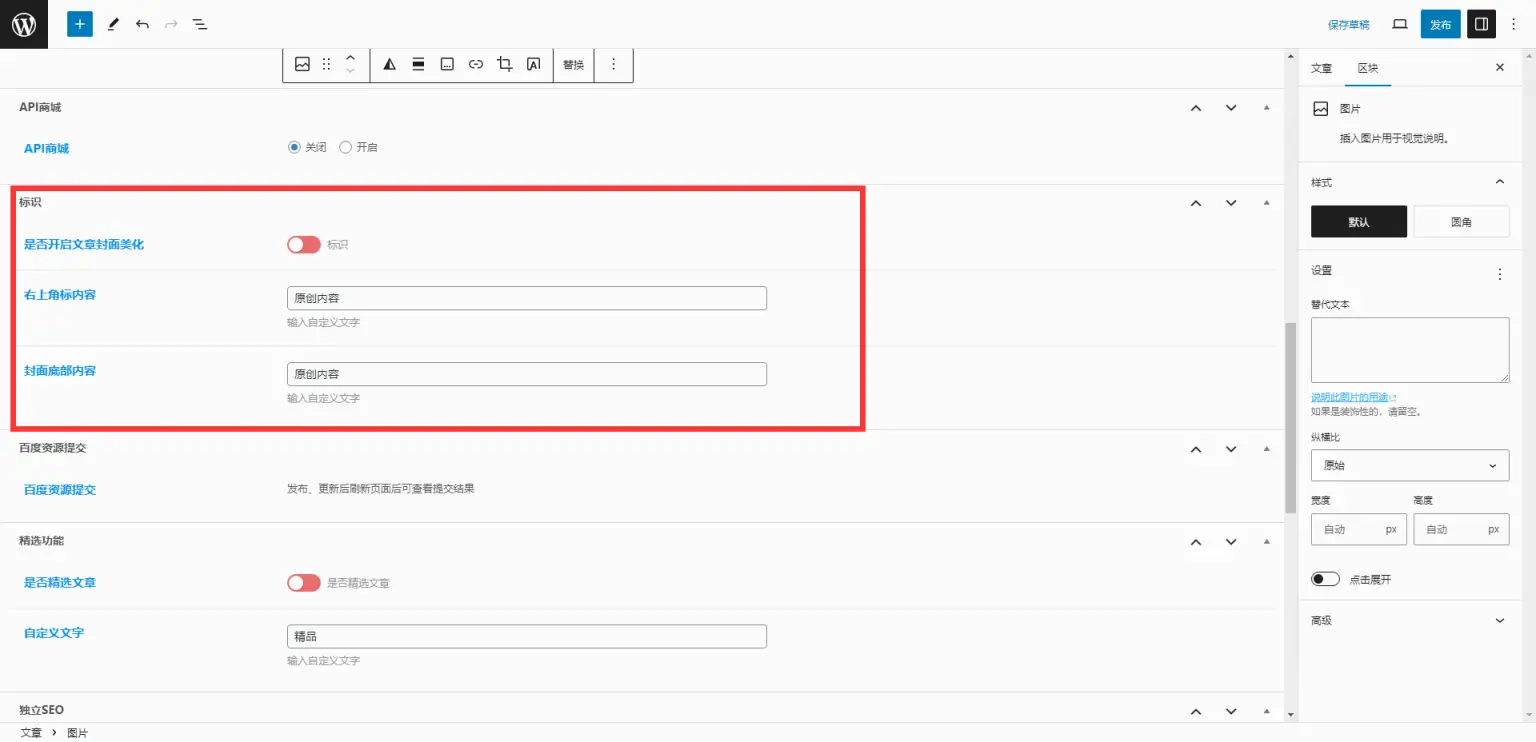Collapse the 样式 panel in sidebar
The image size is (1536, 742).
click(1499, 182)
